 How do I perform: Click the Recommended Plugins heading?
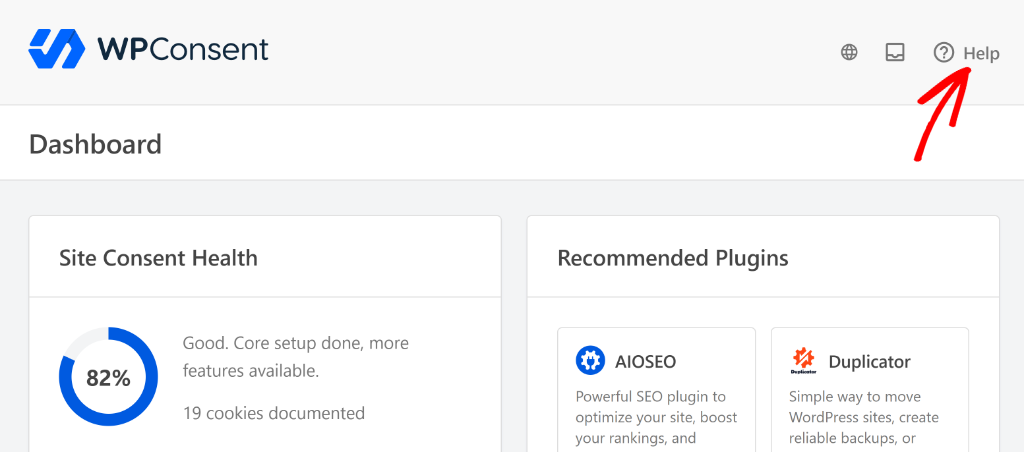click(x=673, y=258)
